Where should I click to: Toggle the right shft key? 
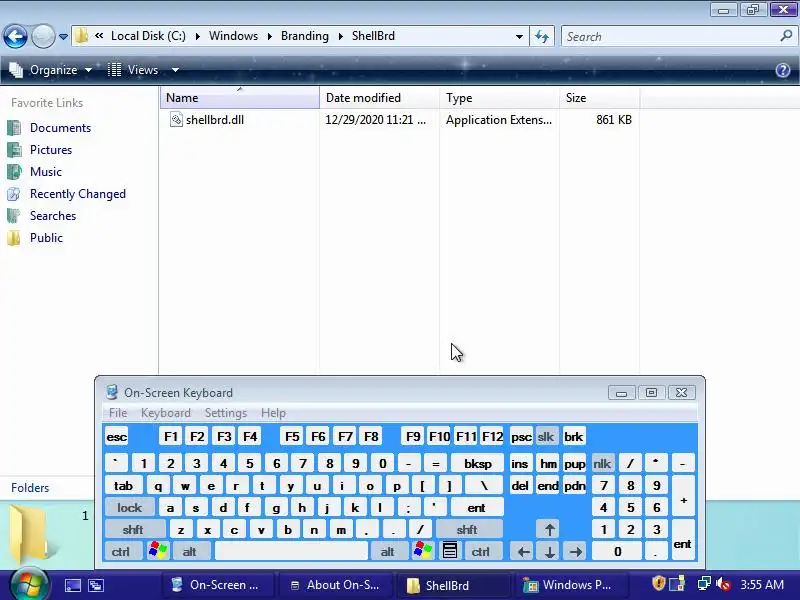(x=467, y=530)
